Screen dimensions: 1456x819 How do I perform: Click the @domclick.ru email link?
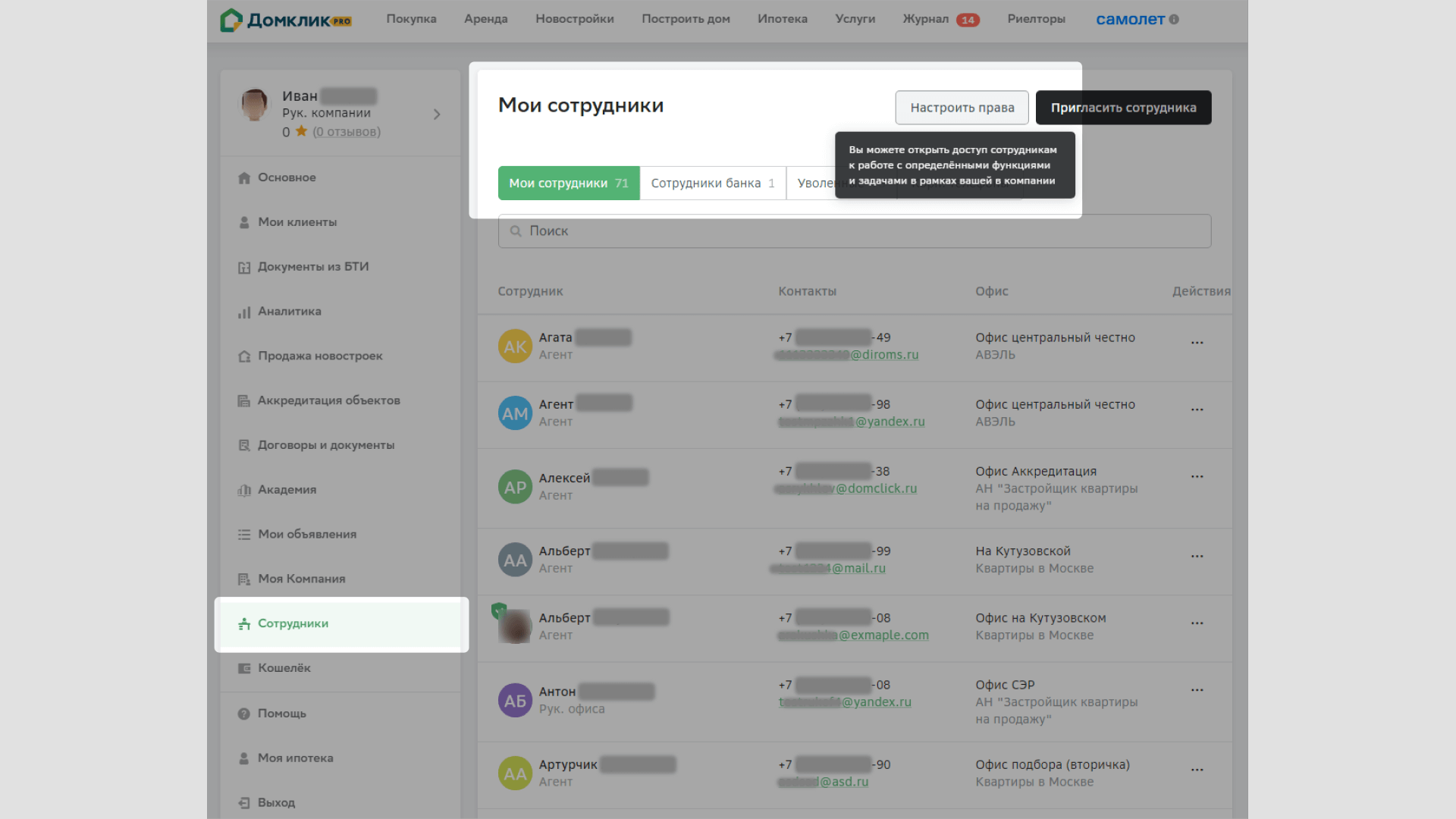coord(846,488)
